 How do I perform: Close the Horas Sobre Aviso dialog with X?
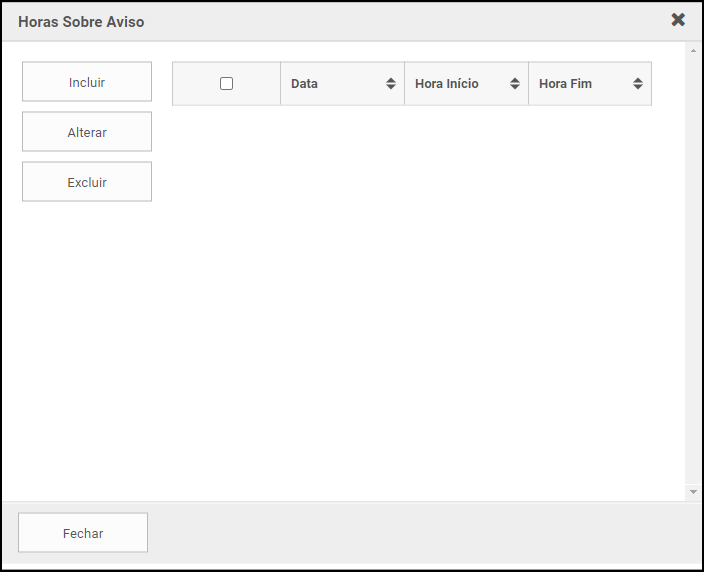(x=678, y=20)
